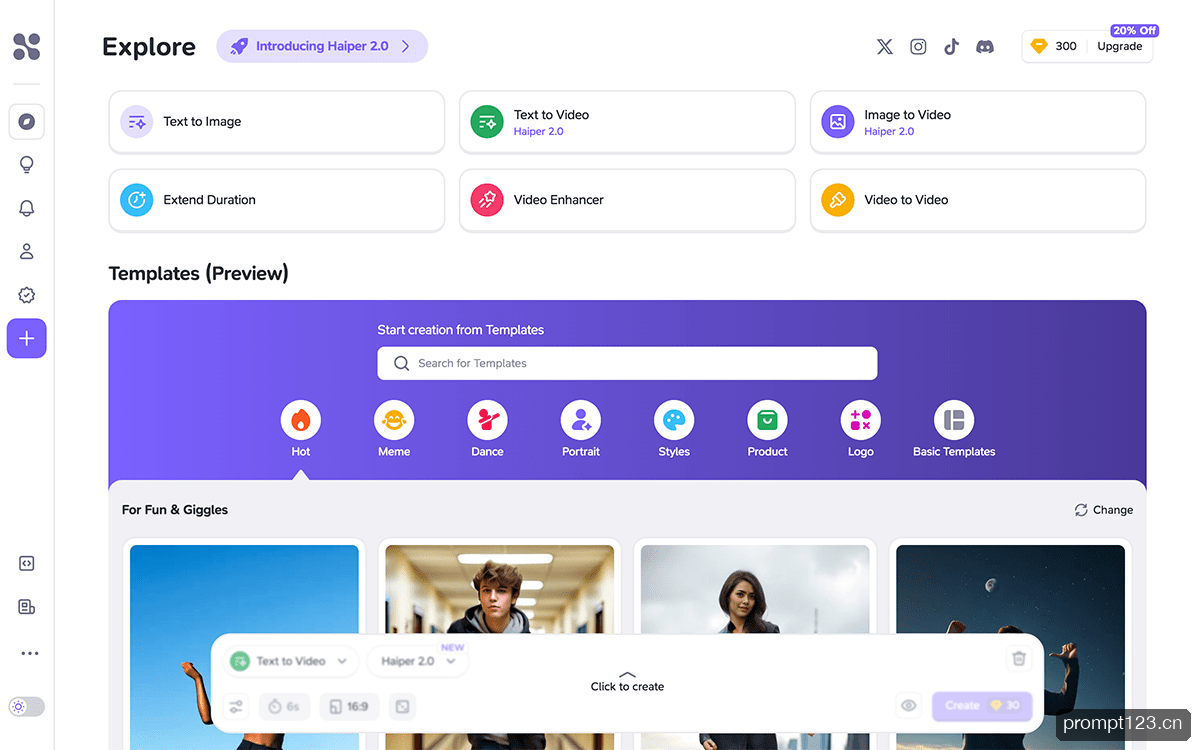This screenshot has width=1200, height=750.
Task: Toggle the light/dark theme switch
Action: point(27,707)
